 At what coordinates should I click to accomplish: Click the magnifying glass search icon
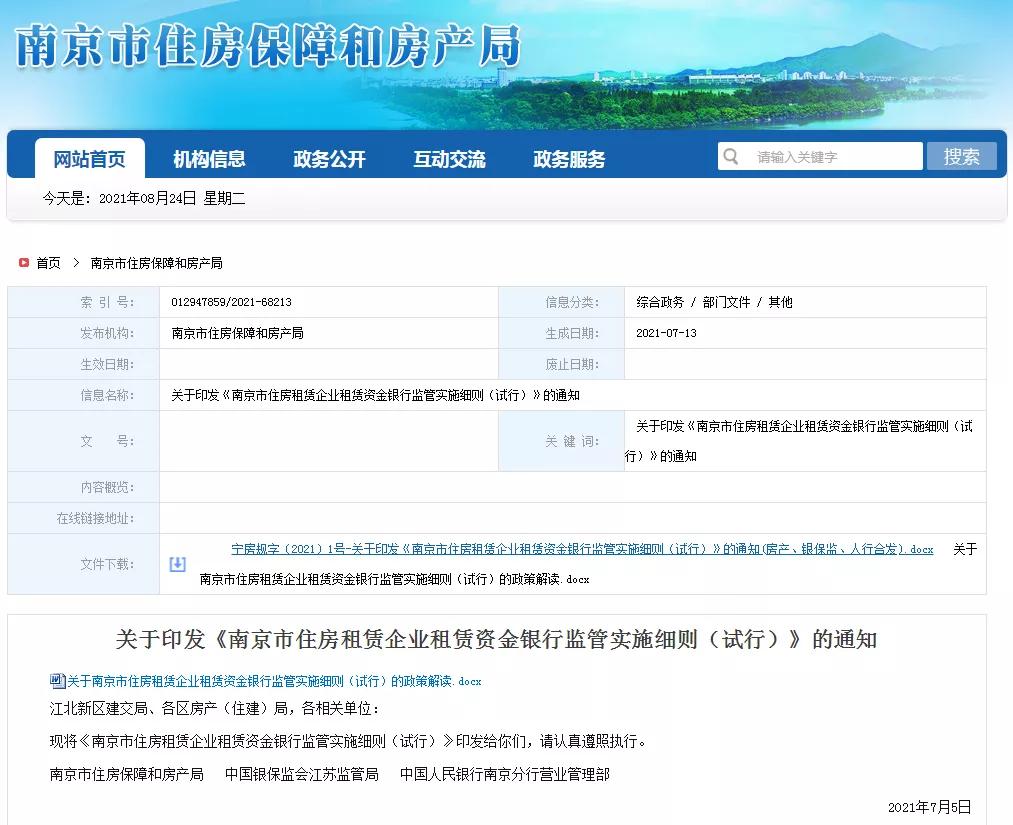click(x=729, y=156)
